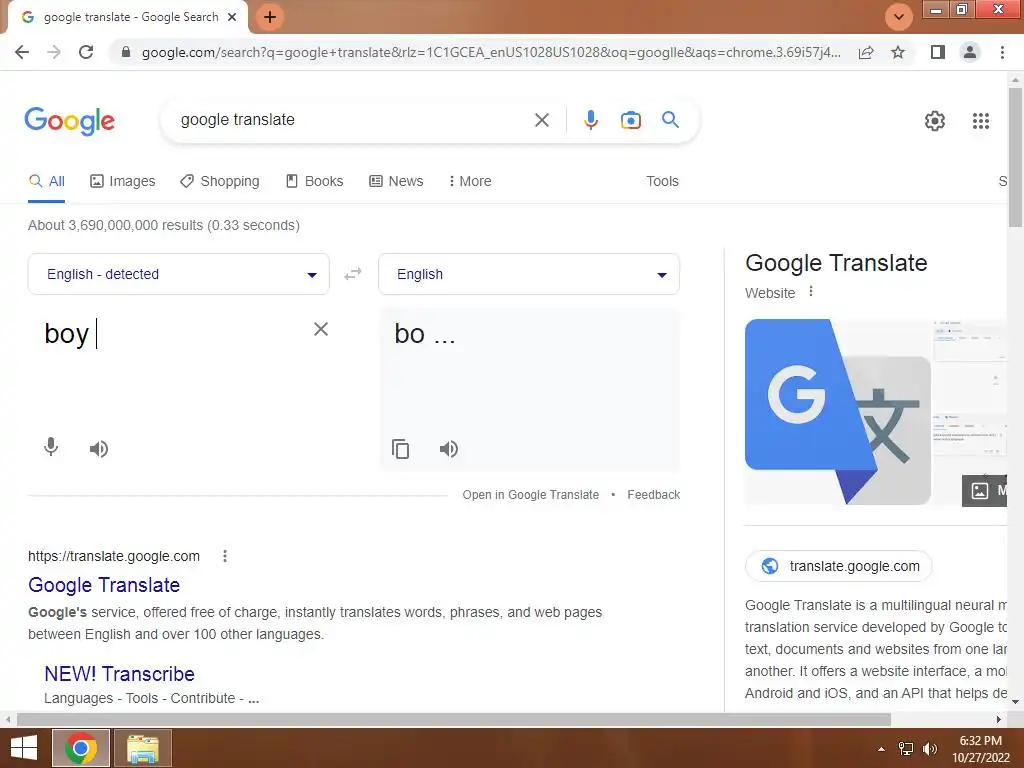Use microphone for translation voice input
Image resolution: width=1024 pixels, height=768 pixels.
[x=51, y=447]
